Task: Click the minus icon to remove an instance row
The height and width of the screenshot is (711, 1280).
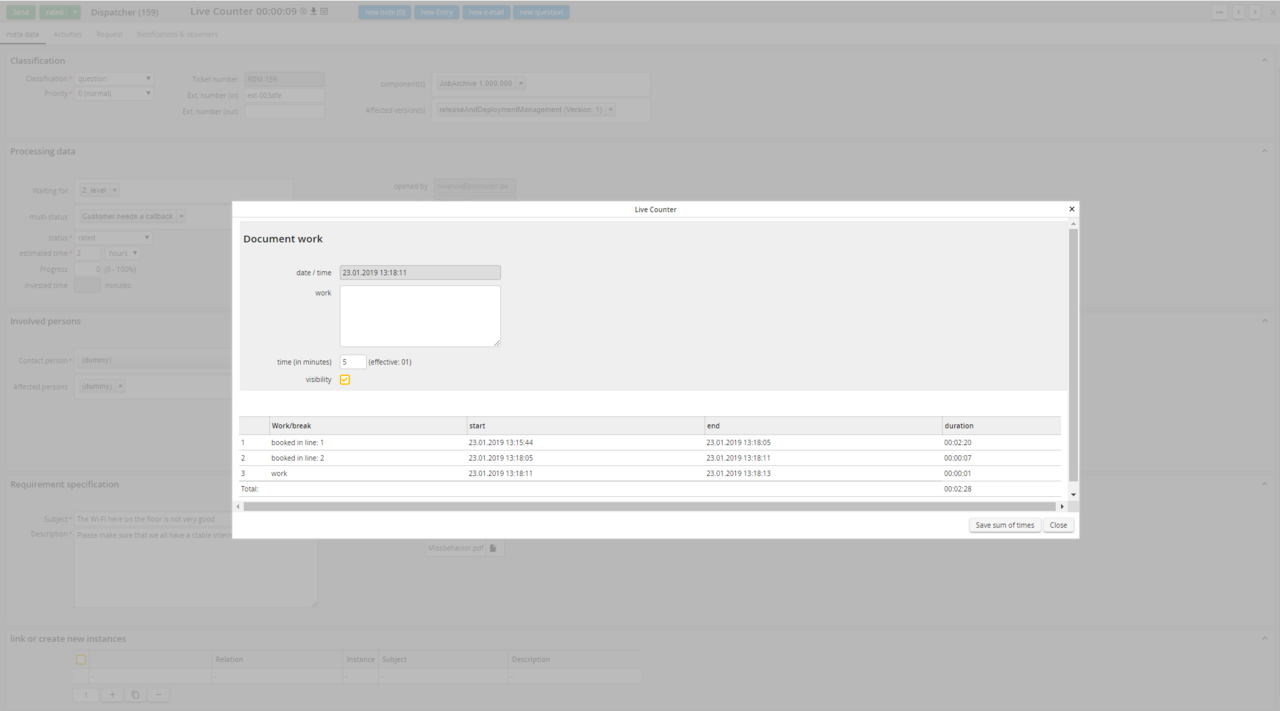Action: point(158,695)
